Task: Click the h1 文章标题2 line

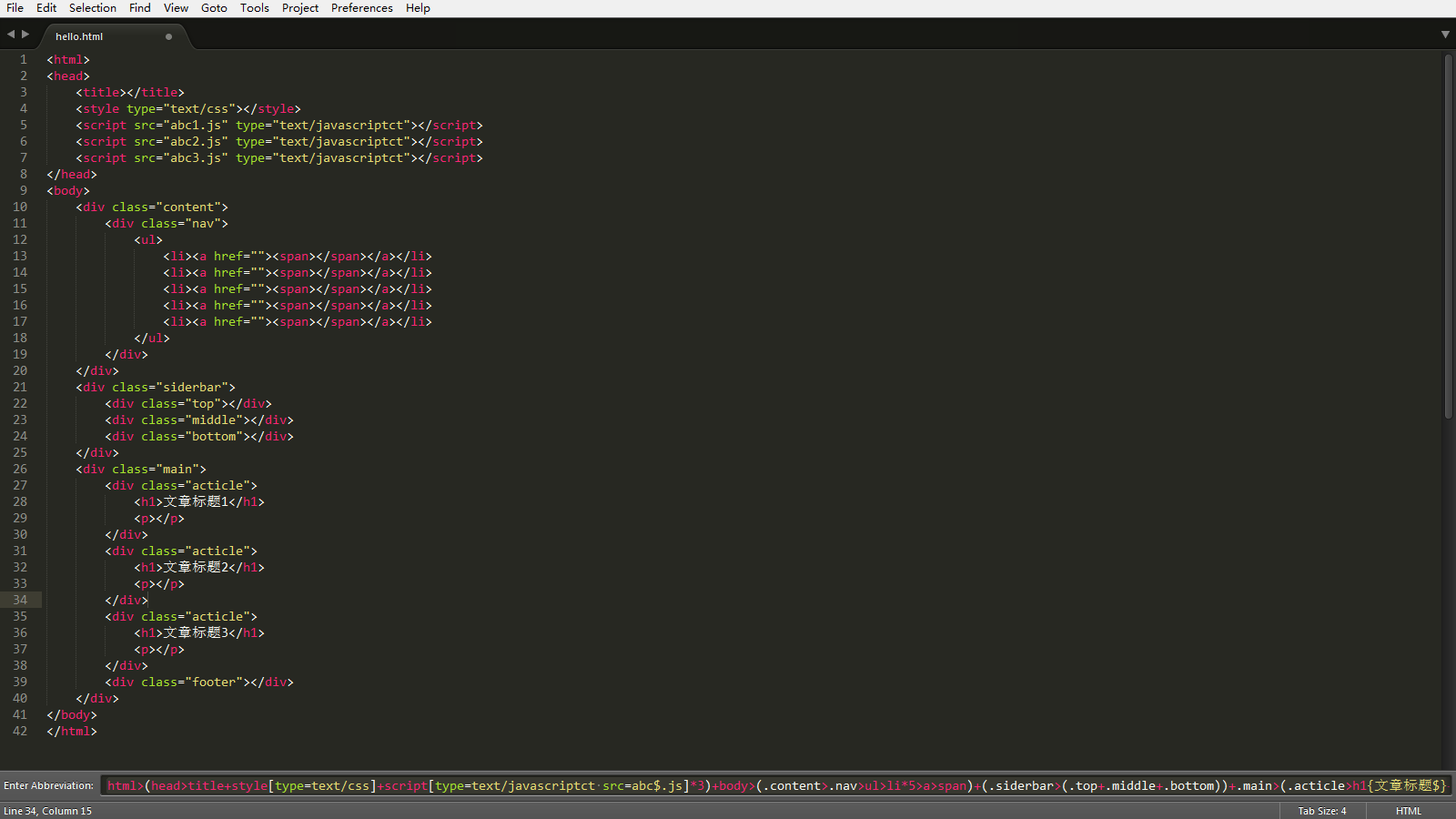Action: pyautogui.click(x=199, y=567)
